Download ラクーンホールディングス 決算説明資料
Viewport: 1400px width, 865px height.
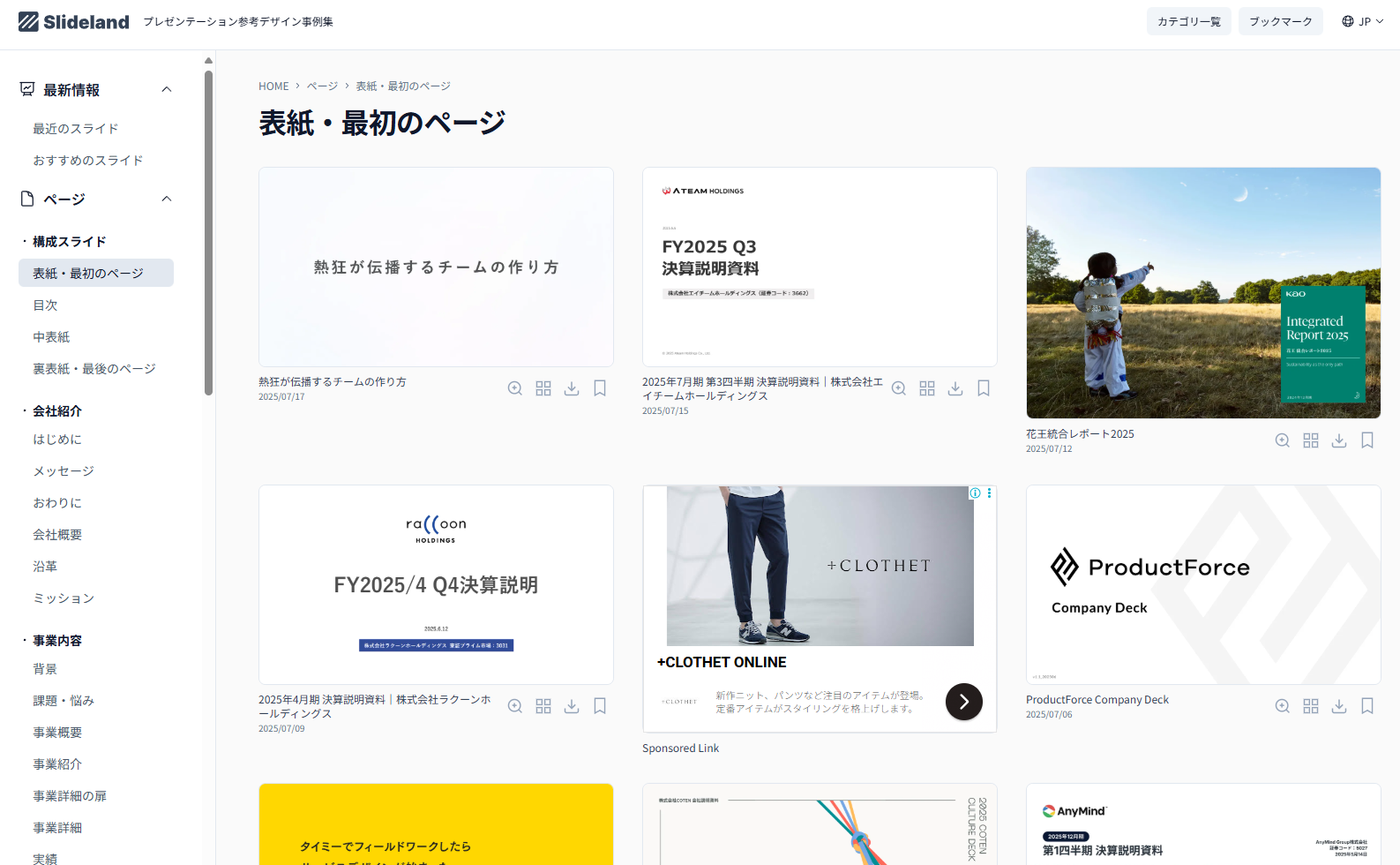click(x=572, y=706)
